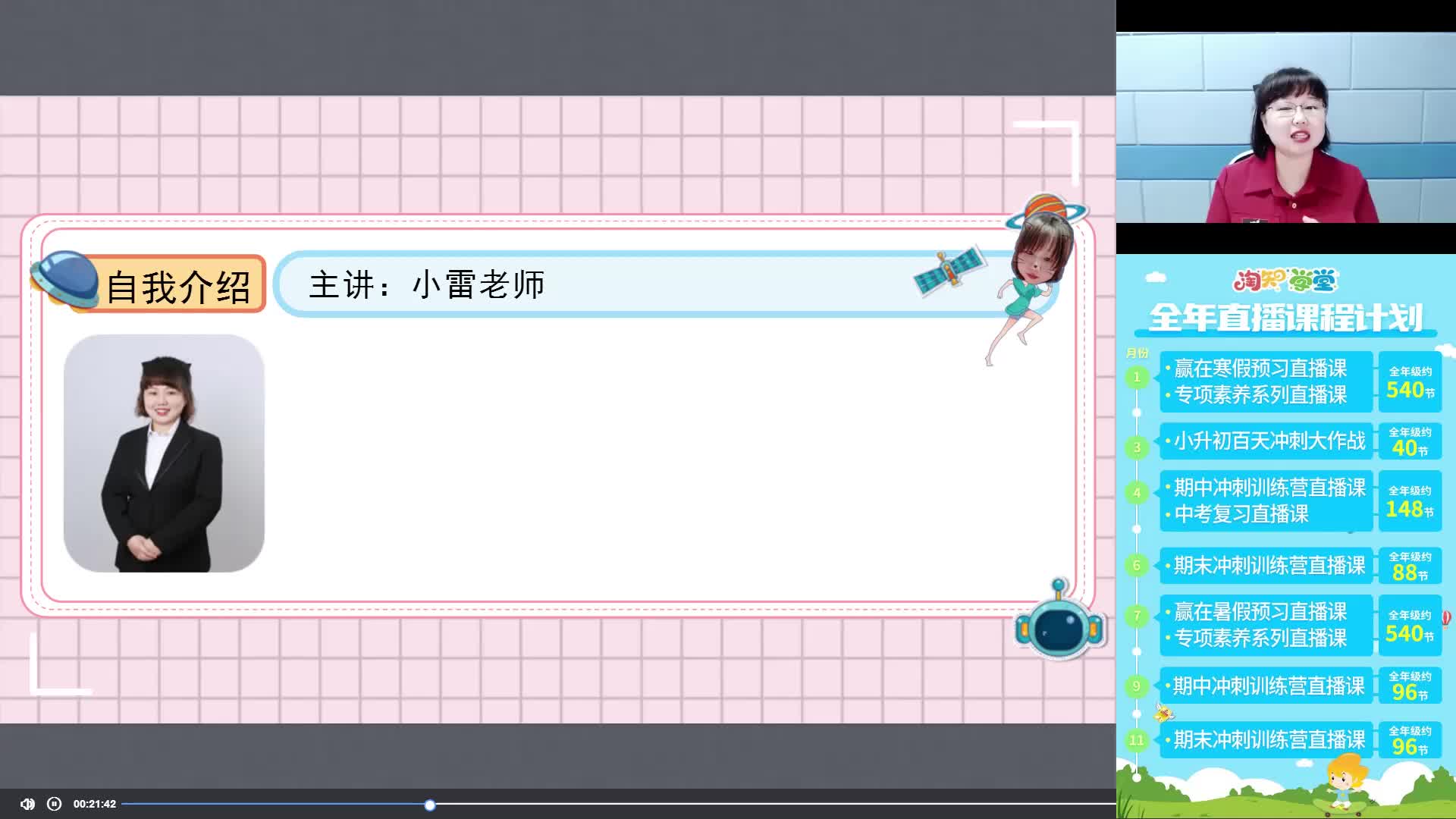
Task: Click the UFO icon beside 自我介绍
Action: pos(65,279)
